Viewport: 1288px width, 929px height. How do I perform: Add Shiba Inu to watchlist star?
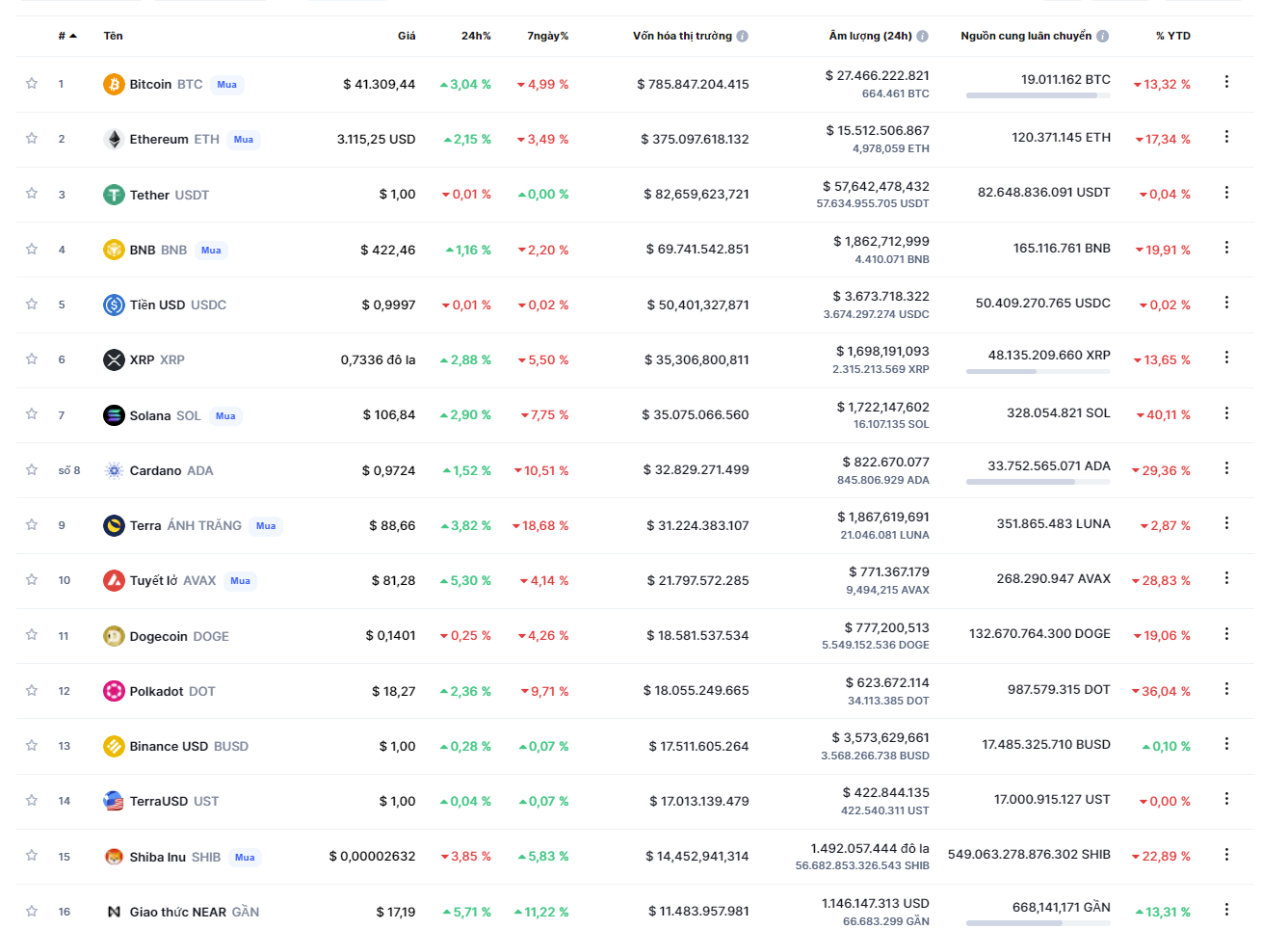click(32, 855)
